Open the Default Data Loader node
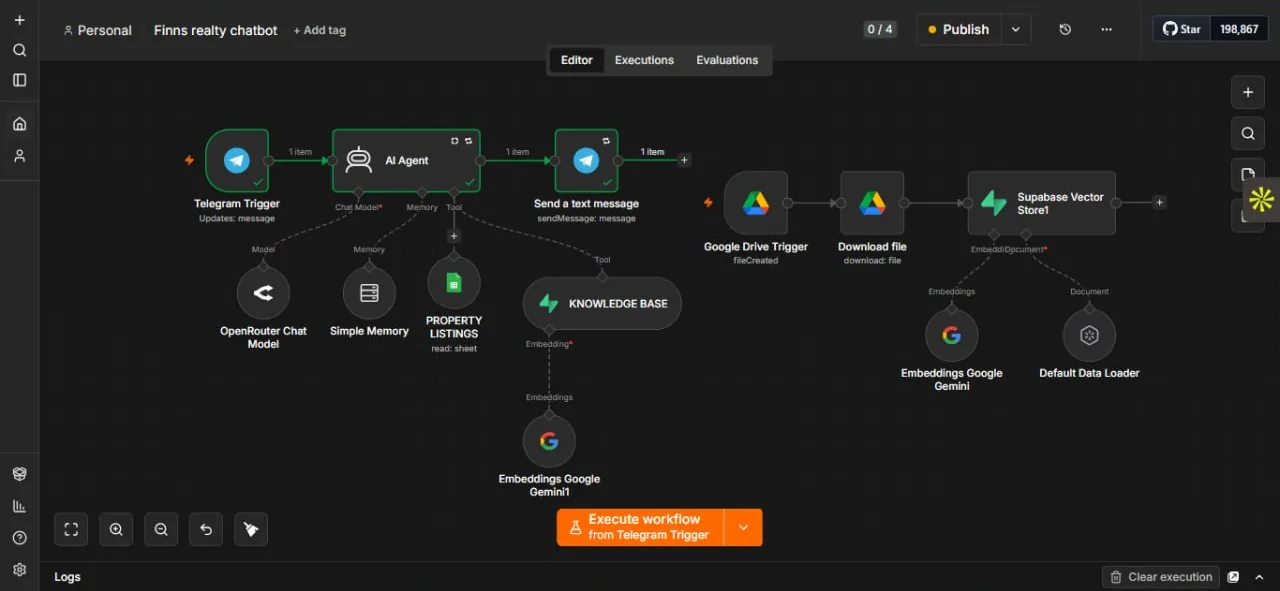 coord(1089,335)
